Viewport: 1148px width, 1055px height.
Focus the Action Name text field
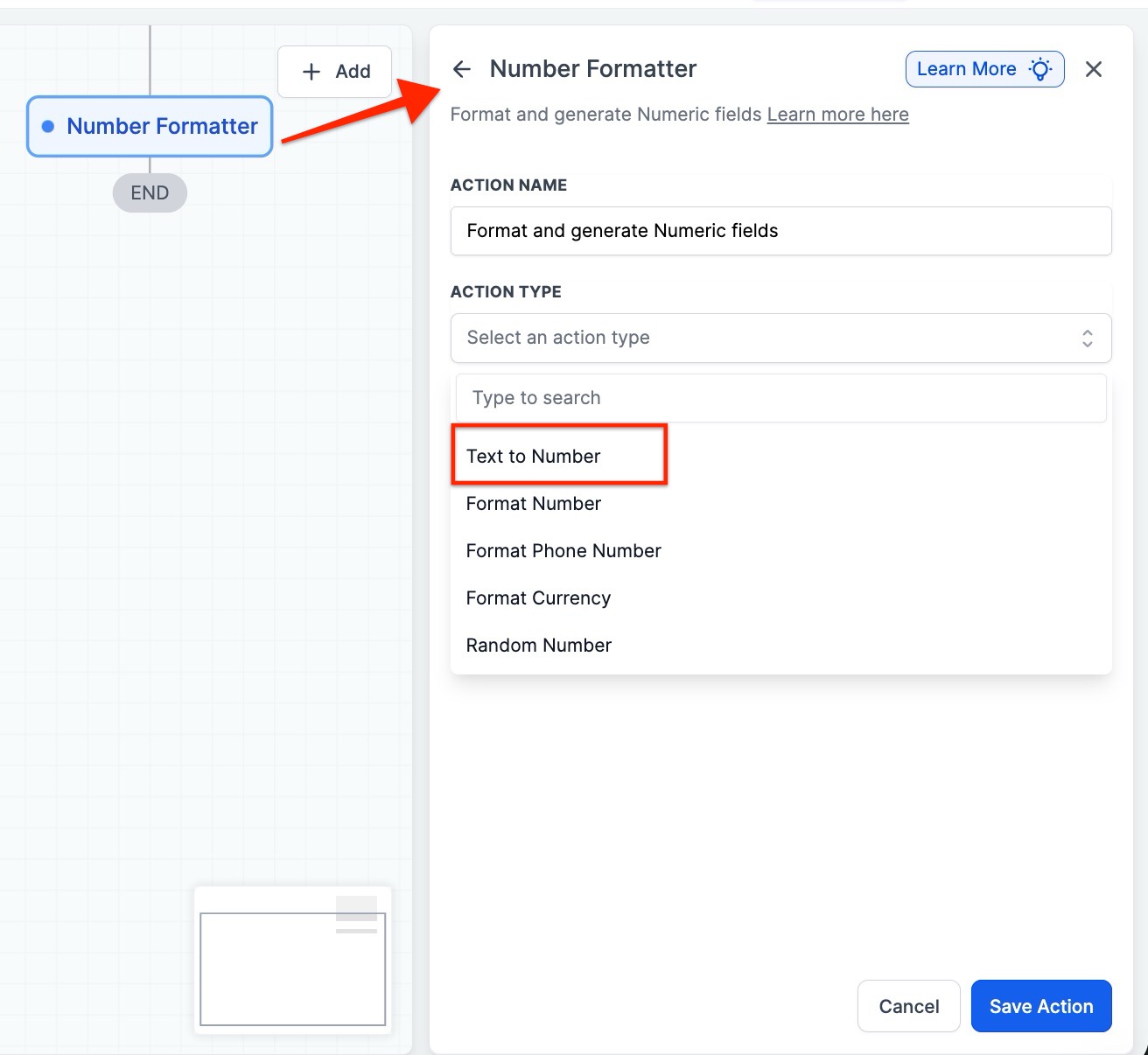(x=780, y=231)
